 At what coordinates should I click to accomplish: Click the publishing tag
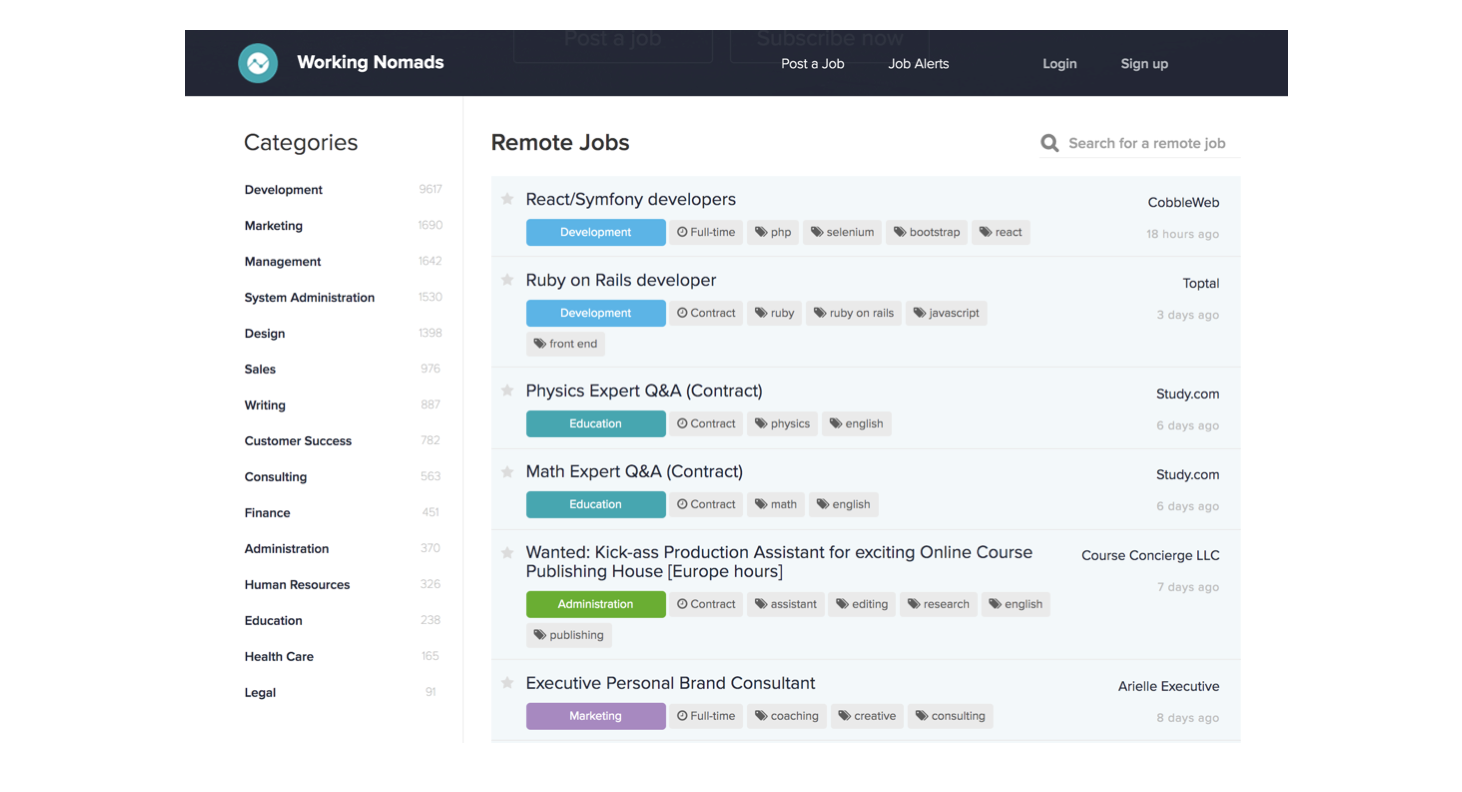(x=569, y=635)
